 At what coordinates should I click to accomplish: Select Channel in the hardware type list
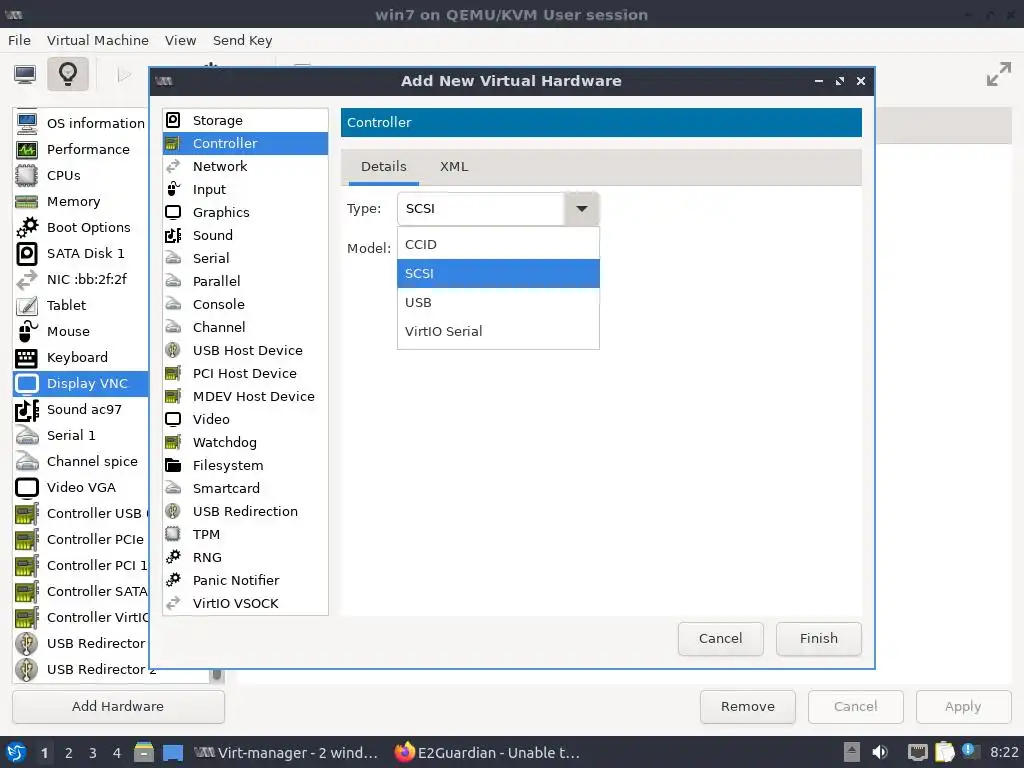[246, 327]
